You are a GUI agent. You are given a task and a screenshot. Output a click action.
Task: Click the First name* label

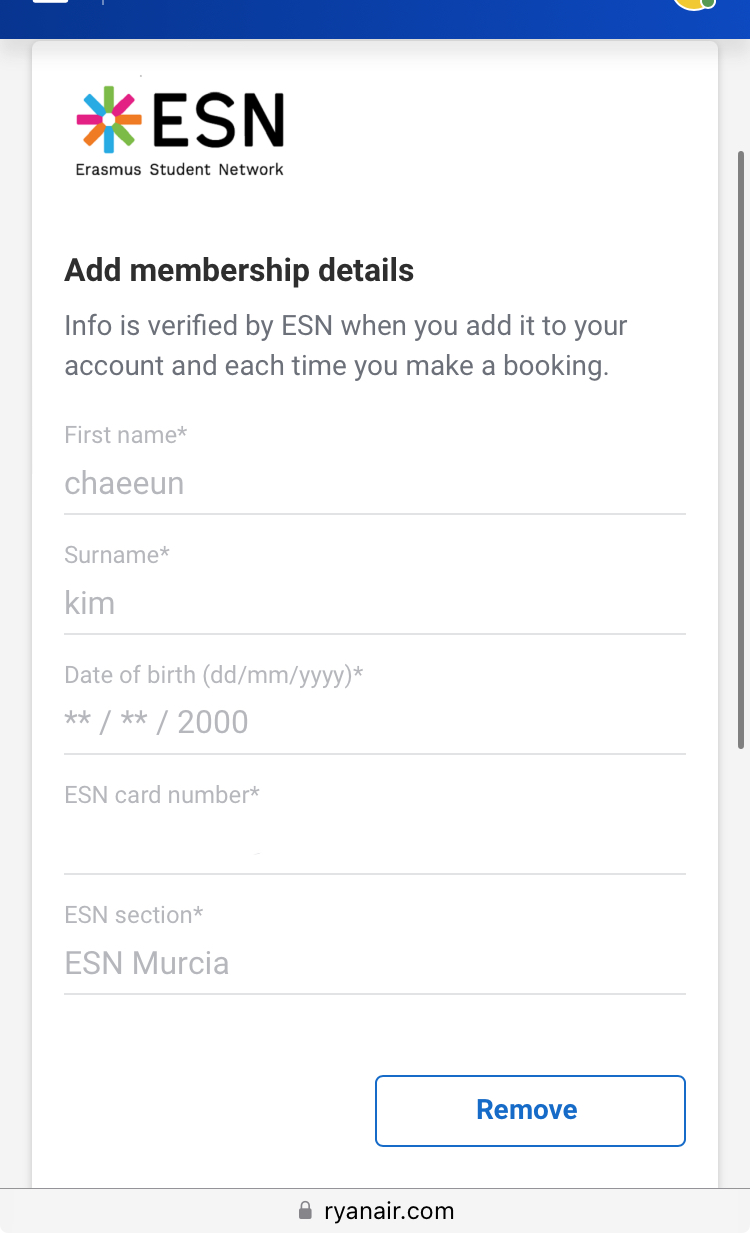click(x=126, y=435)
